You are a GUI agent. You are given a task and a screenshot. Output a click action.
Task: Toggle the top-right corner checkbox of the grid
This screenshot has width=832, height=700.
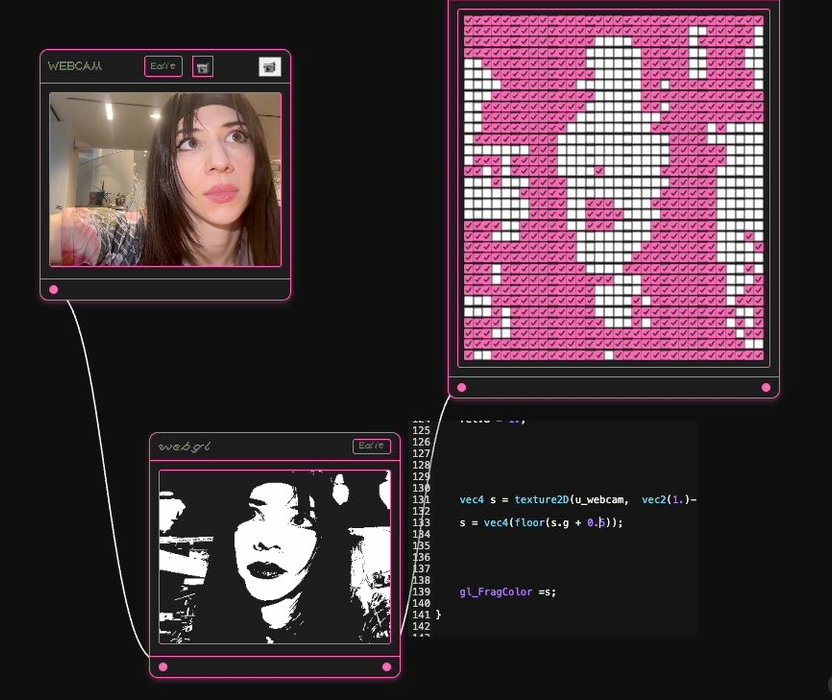759,21
